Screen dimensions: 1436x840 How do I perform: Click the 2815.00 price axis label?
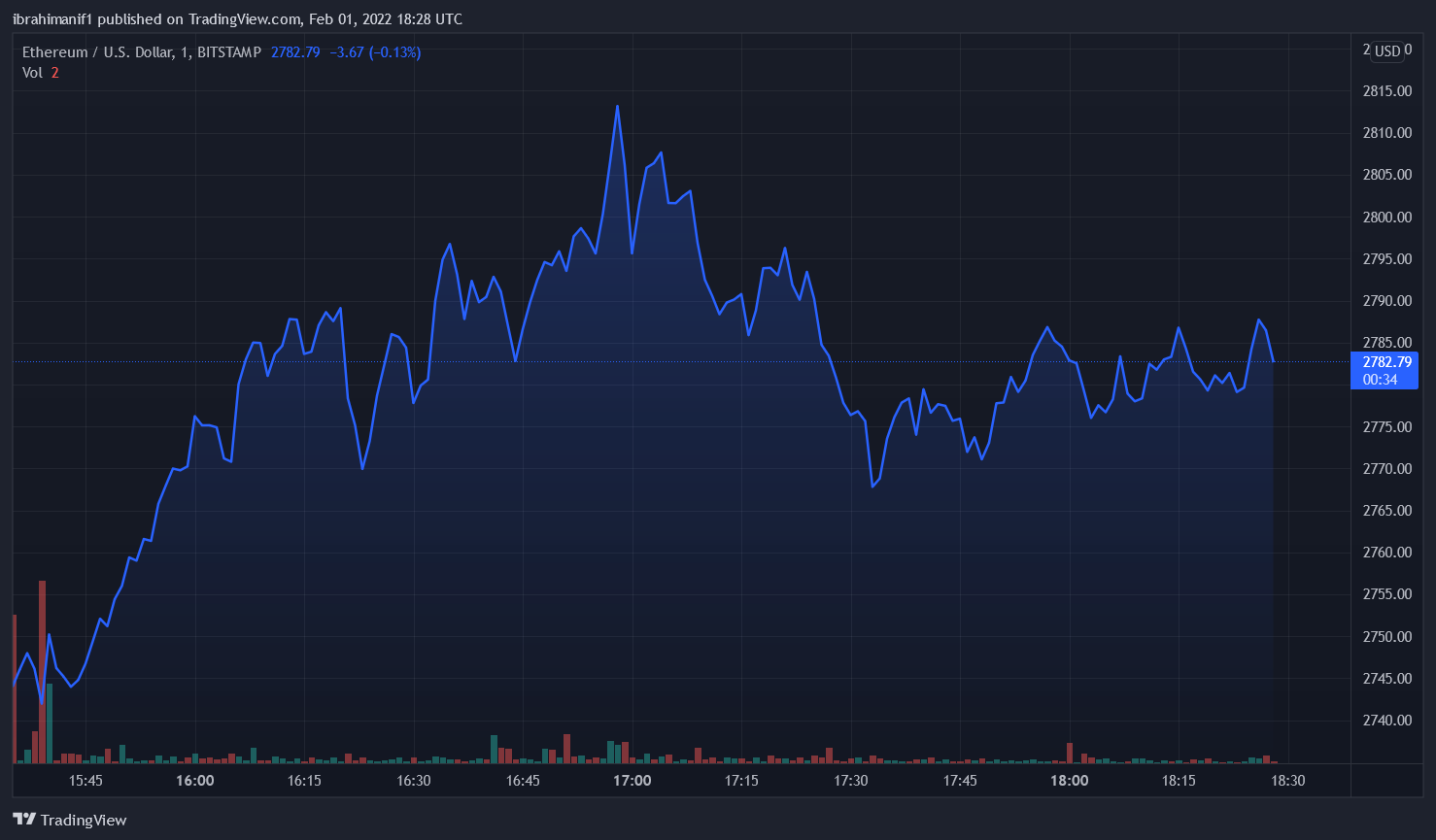click(1386, 91)
